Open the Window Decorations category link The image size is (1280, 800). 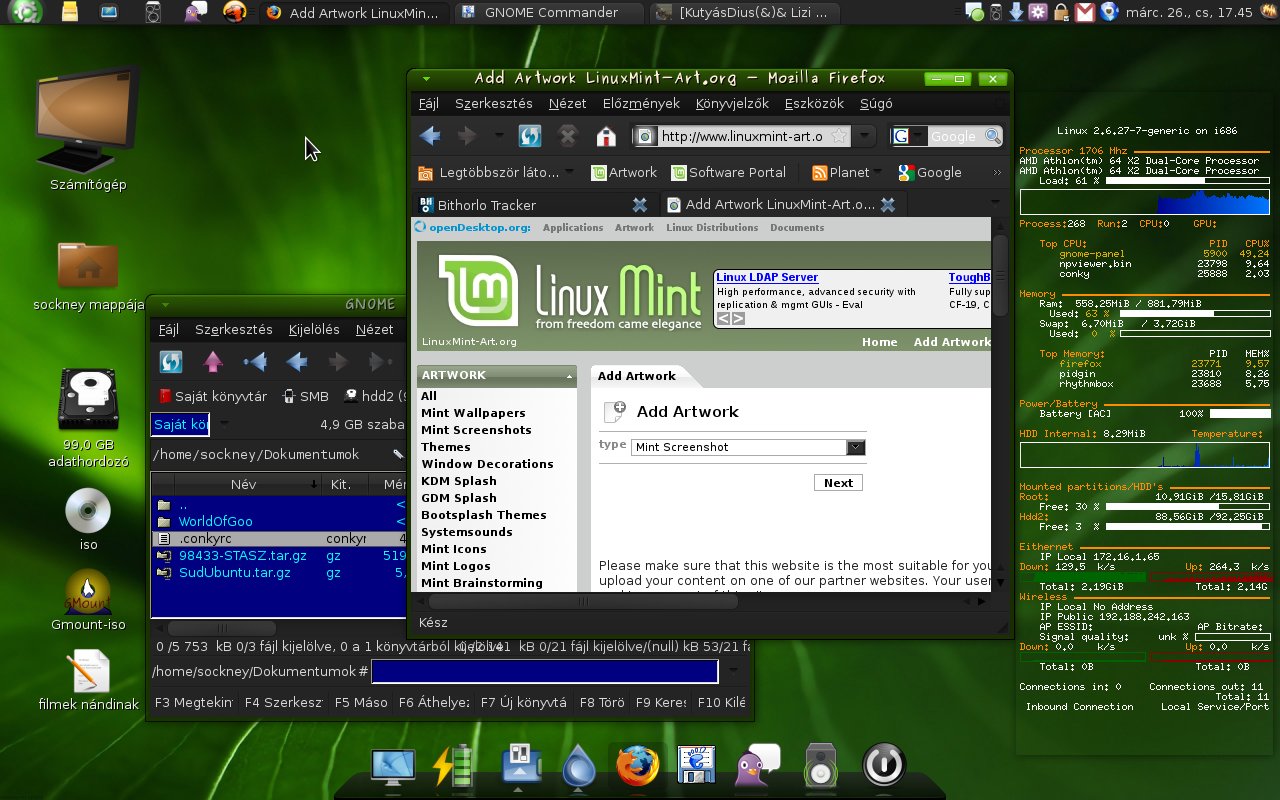(487, 463)
